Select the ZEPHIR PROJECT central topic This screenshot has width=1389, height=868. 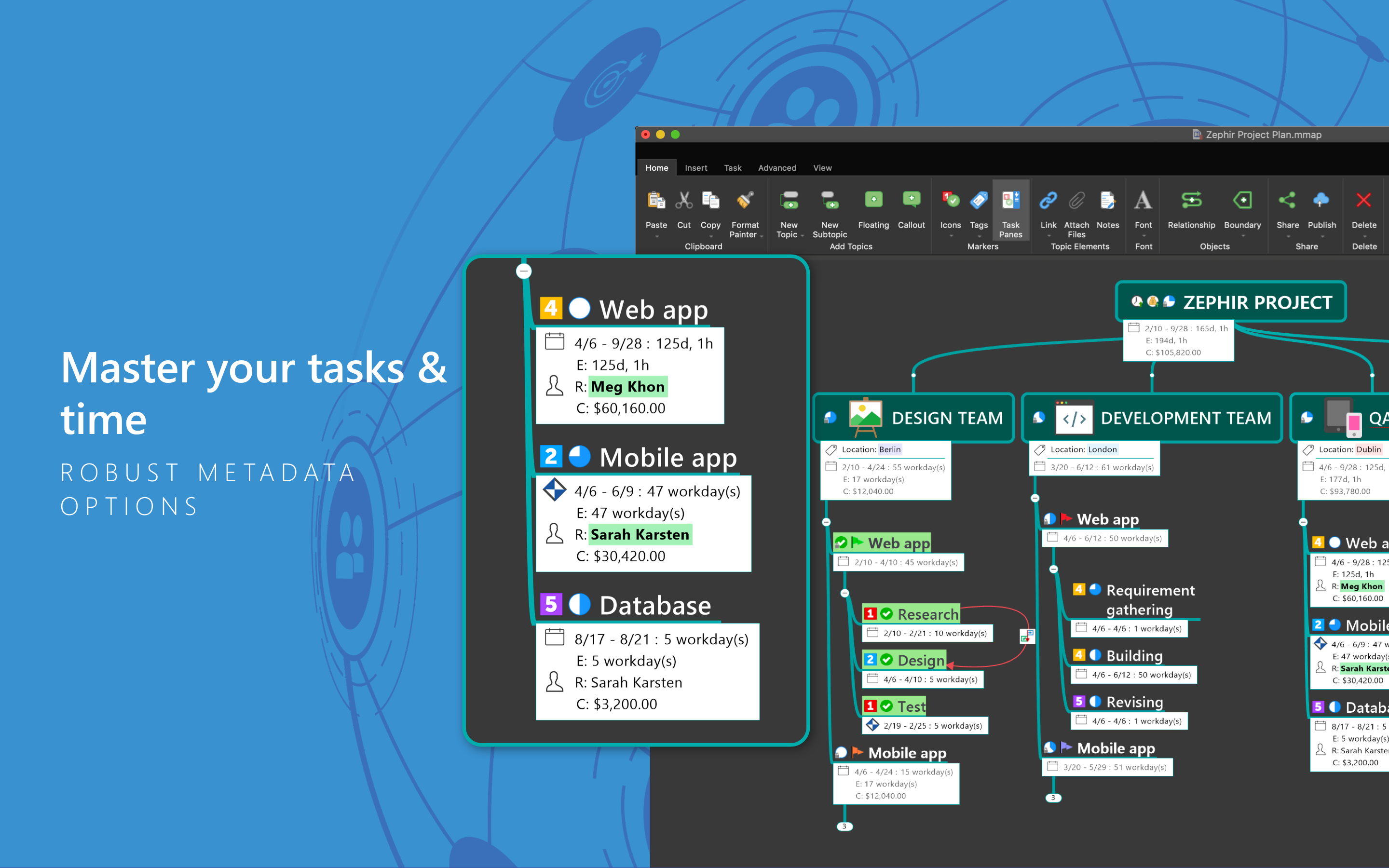coord(1231,302)
